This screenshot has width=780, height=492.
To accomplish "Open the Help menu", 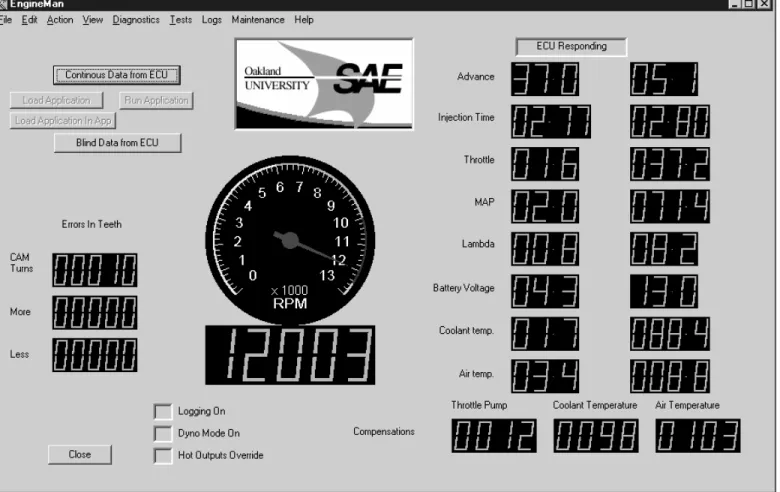I will [303, 20].
